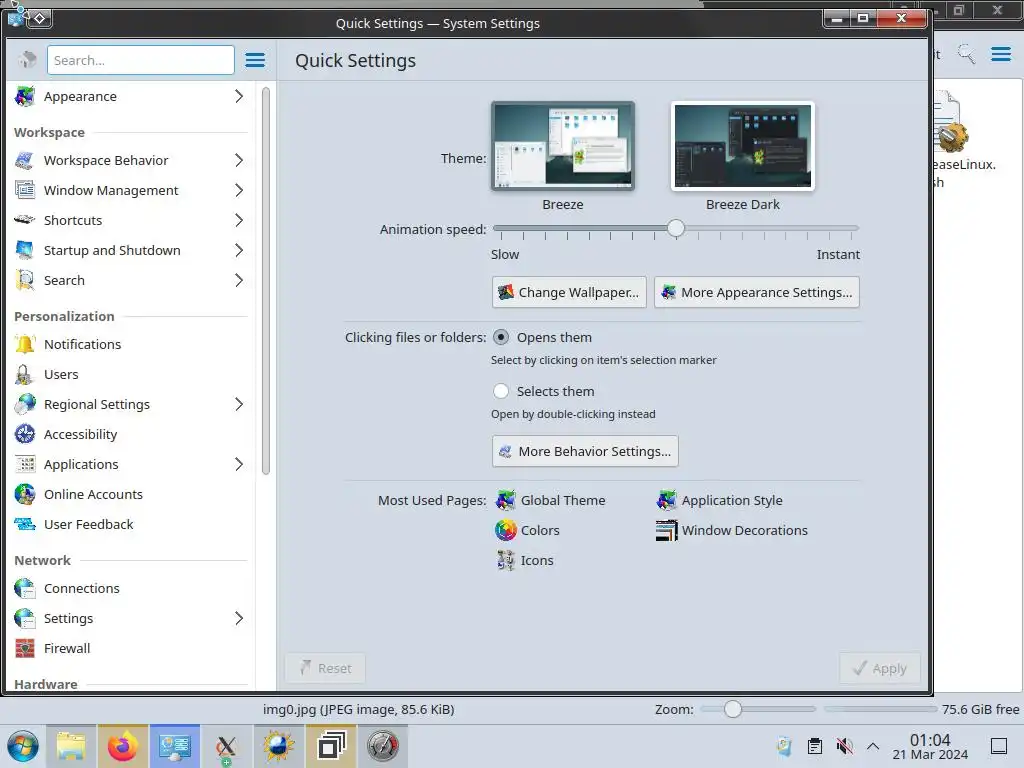Open the Network Settings sidebar icon
Screen dimensions: 1024x768
(x=25, y=618)
